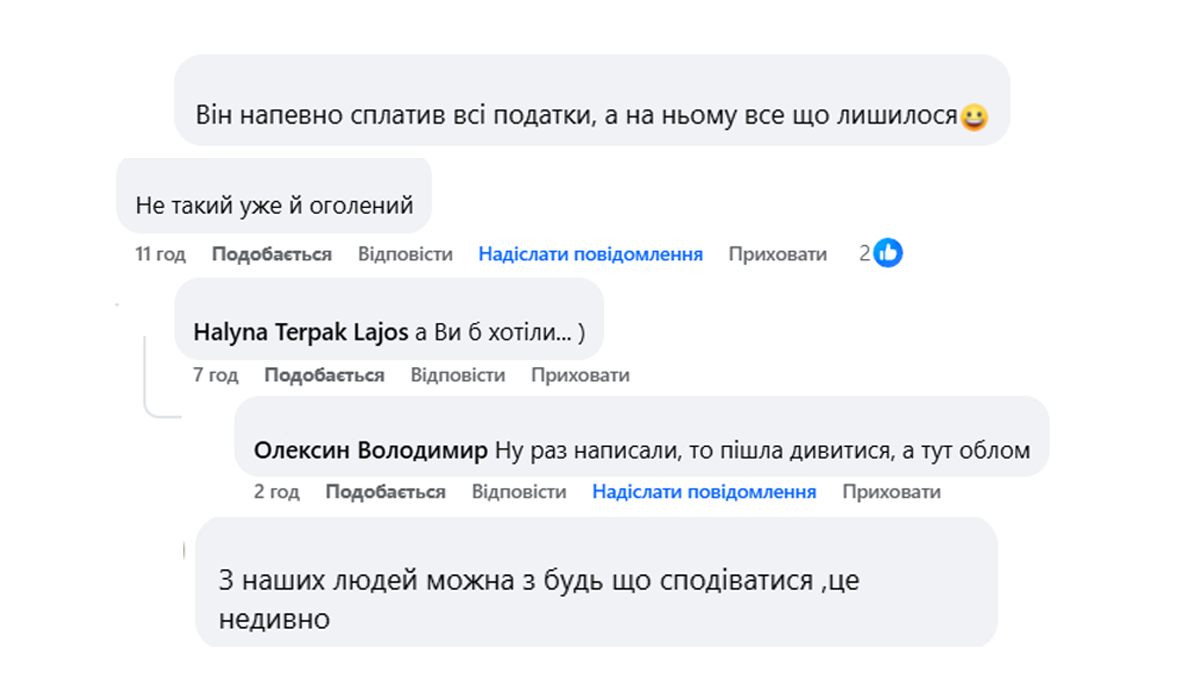This screenshot has height=675, width=1200.
Task: Hide the "Не такий уже й оголений" comment
Action: (777, 255)
